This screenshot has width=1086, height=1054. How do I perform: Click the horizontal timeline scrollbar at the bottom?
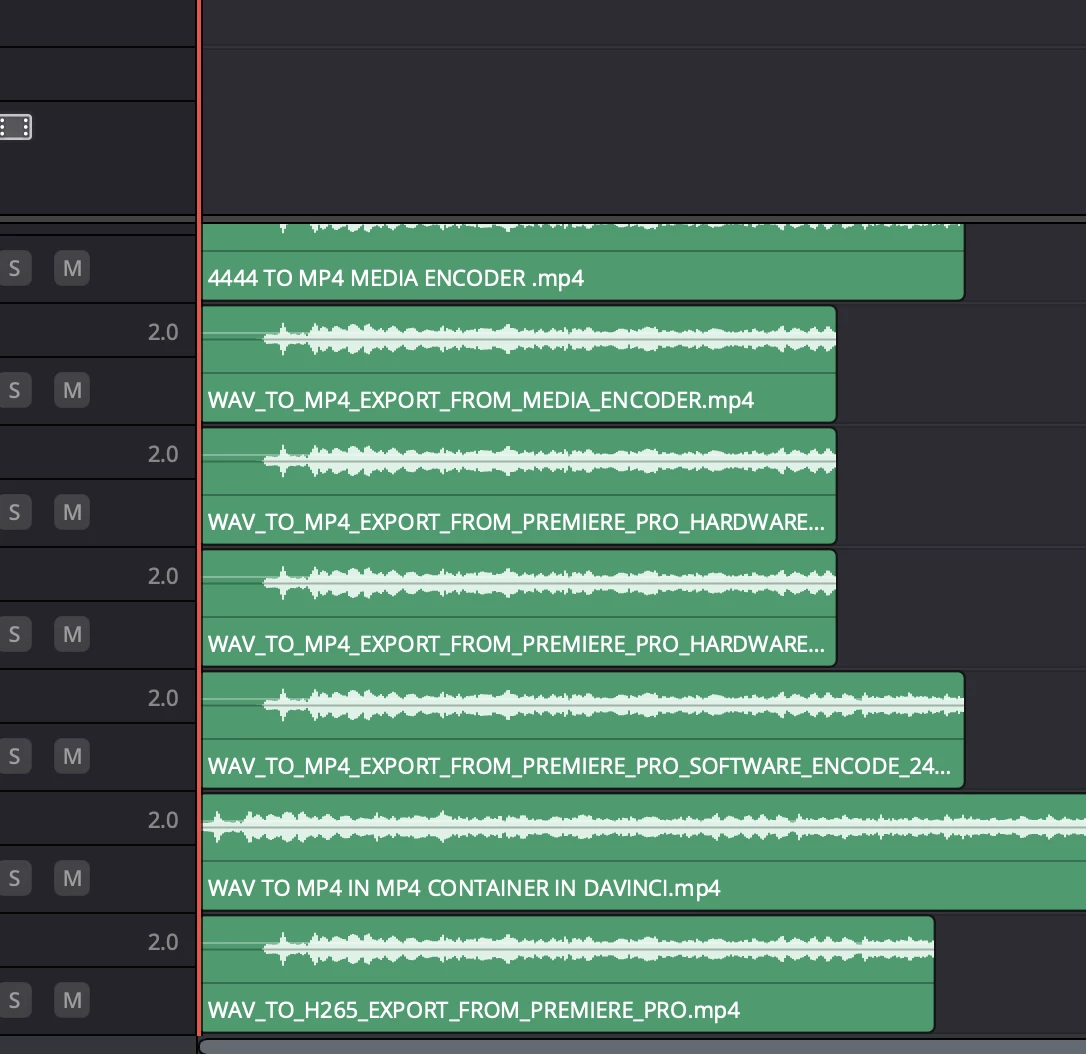[x=642, y=1046]
